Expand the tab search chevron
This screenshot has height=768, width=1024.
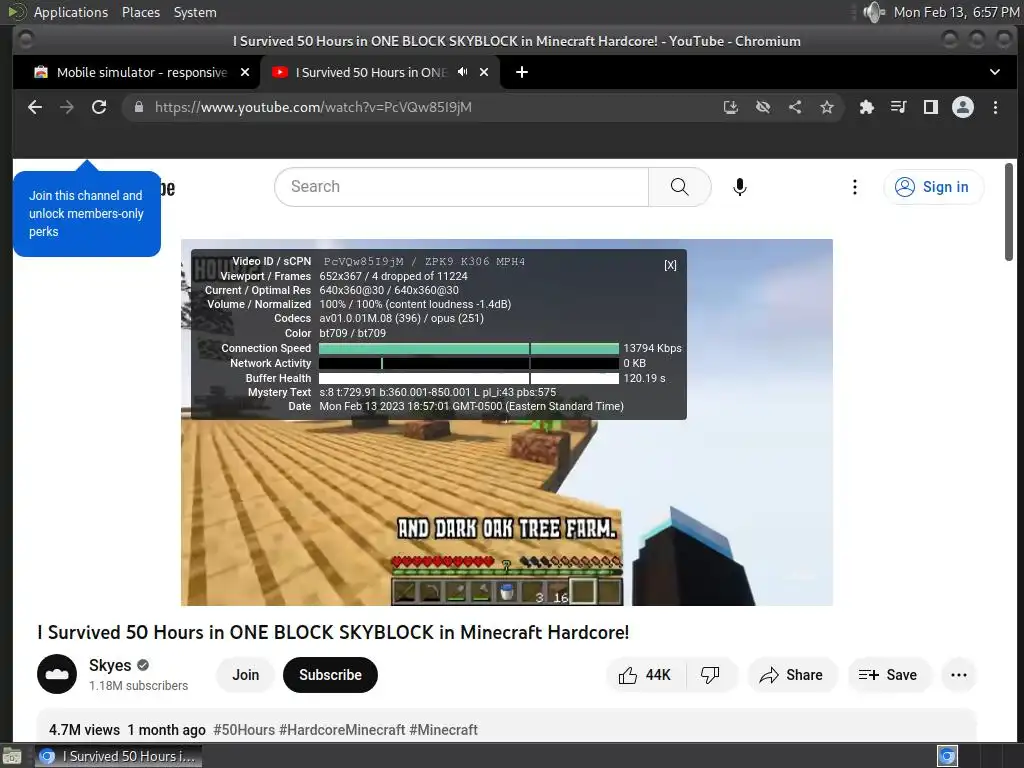pos(995,72)
